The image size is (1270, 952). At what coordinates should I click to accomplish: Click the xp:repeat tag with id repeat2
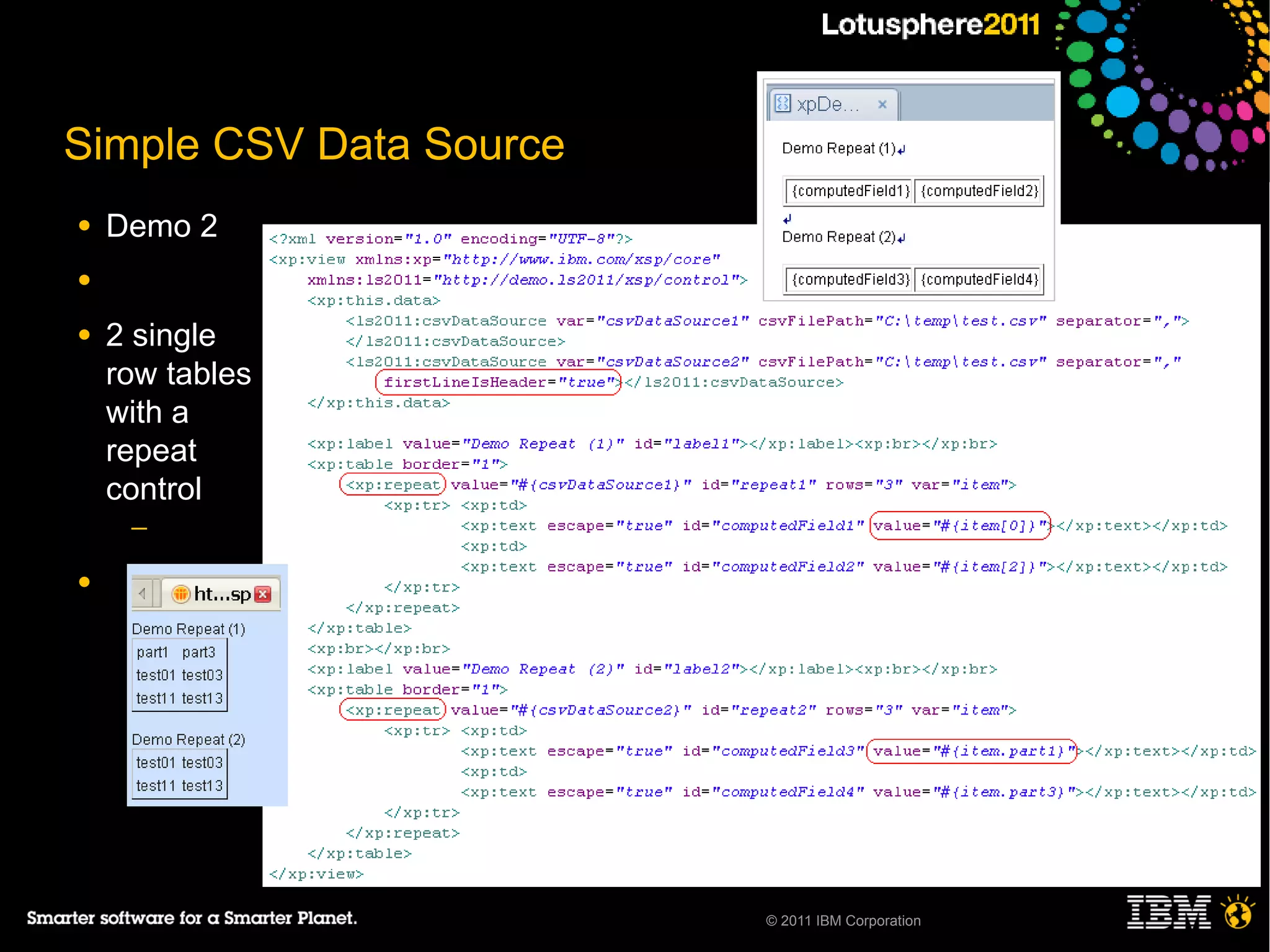point(393,710)
